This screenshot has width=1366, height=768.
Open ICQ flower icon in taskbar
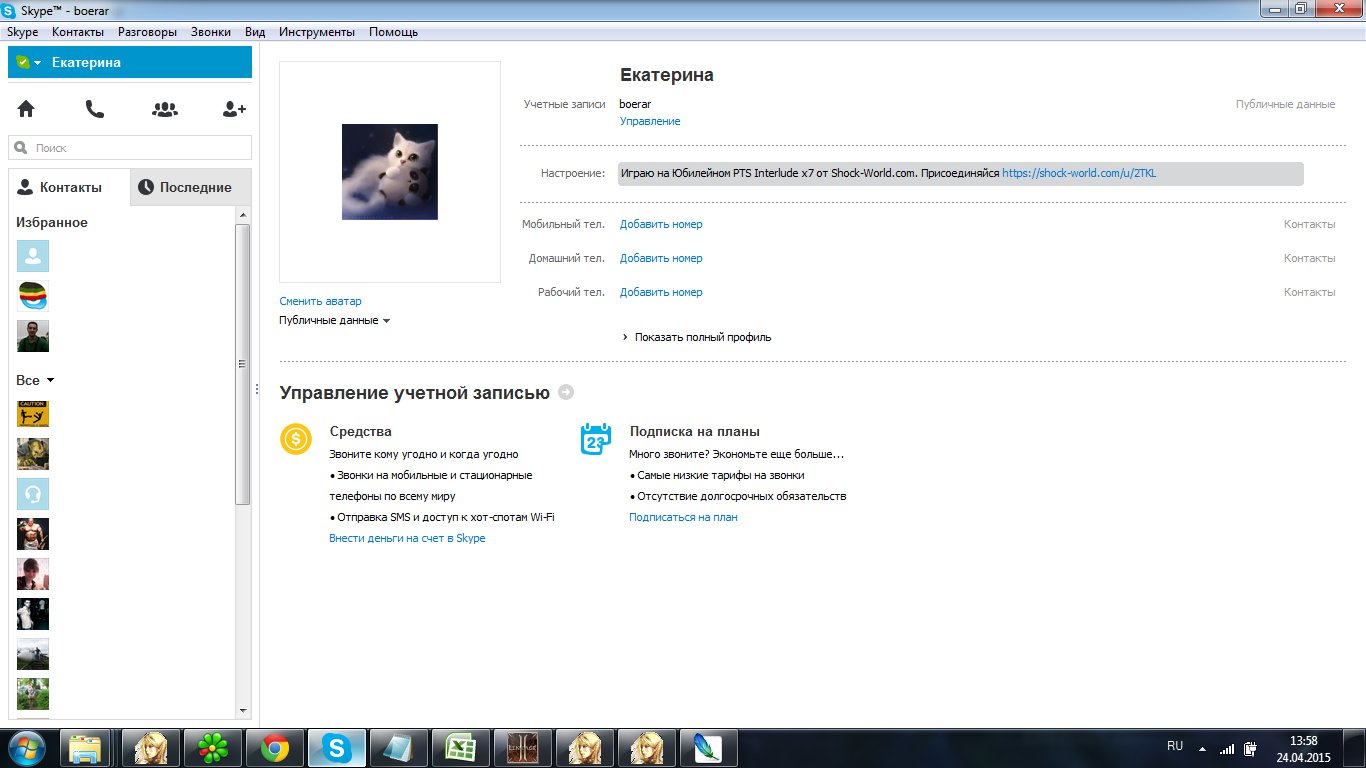pos(213,747)
